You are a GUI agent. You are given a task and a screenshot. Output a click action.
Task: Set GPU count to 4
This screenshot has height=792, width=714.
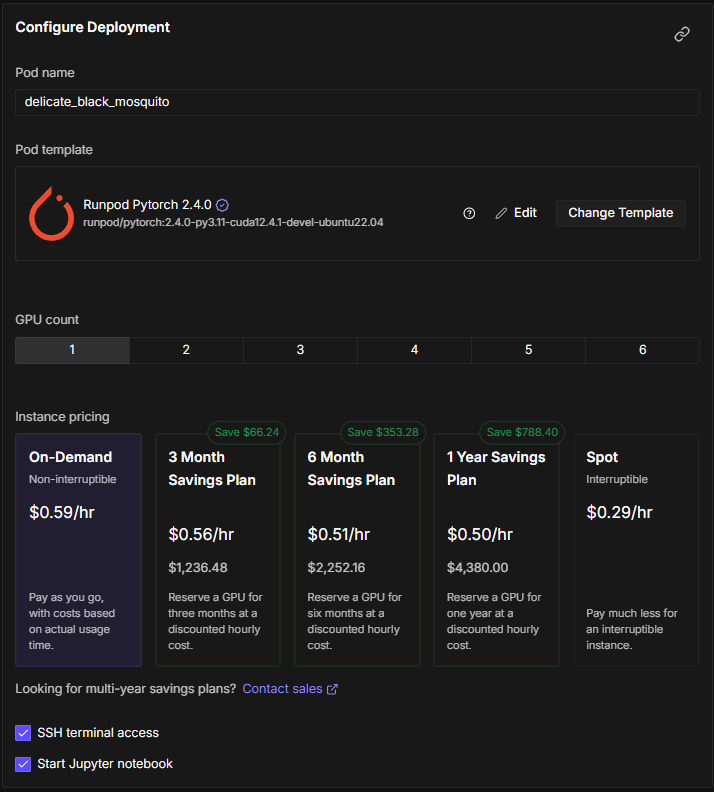click(414, 350)
